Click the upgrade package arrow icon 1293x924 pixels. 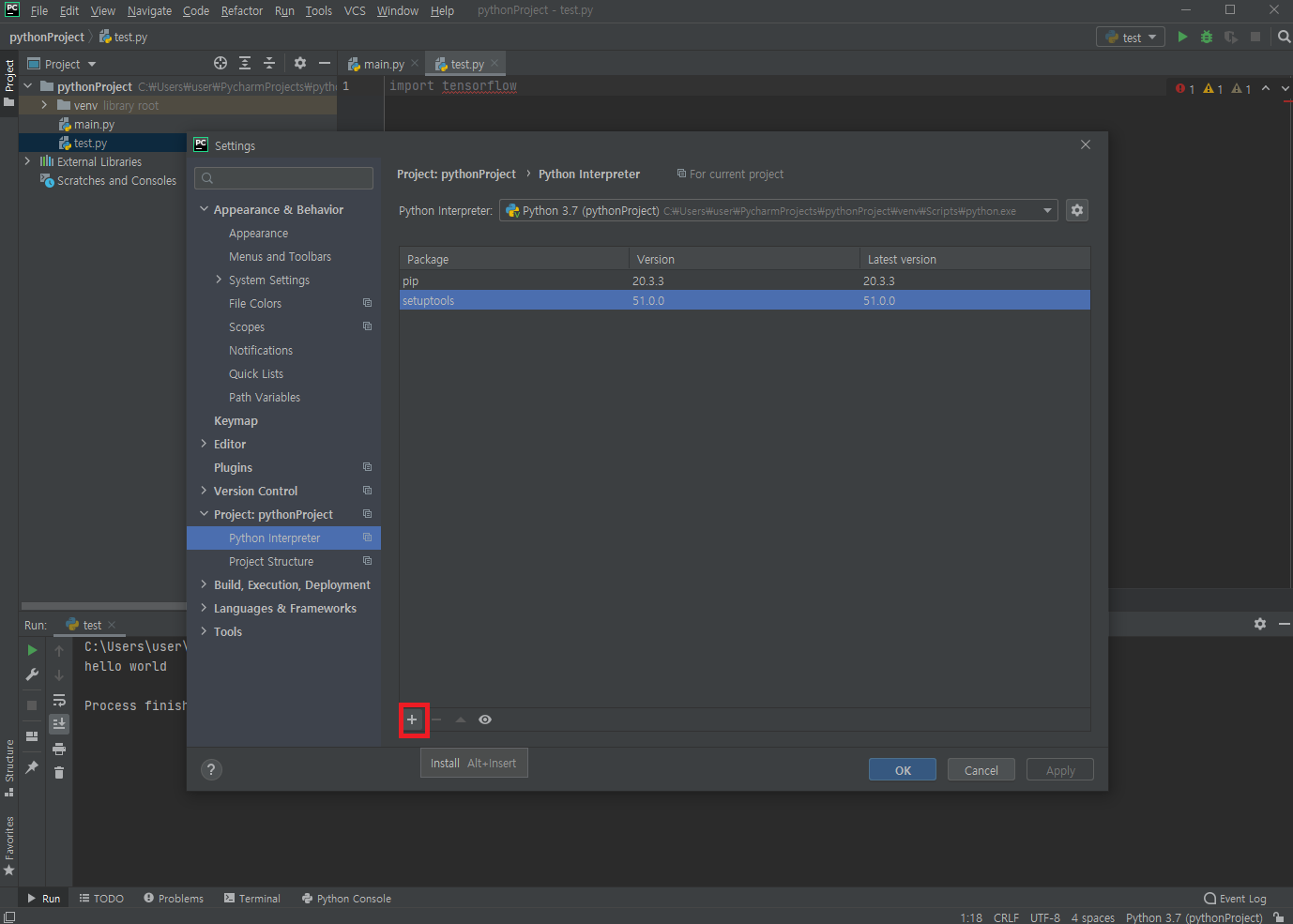point(461,720)
